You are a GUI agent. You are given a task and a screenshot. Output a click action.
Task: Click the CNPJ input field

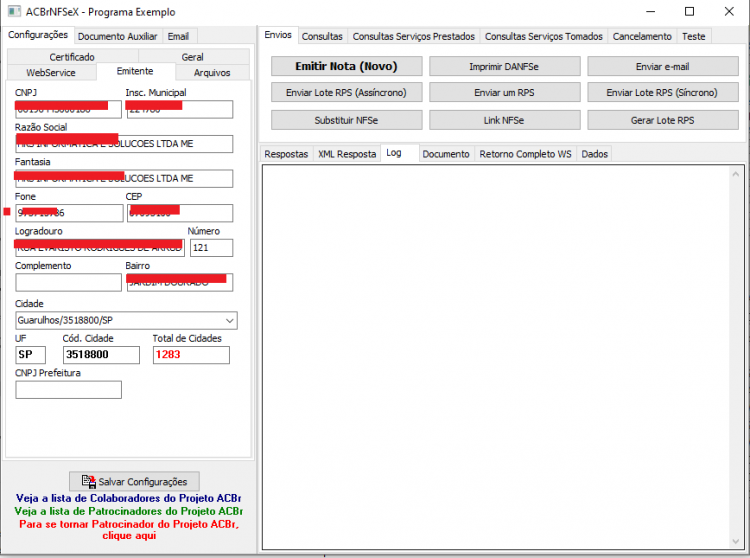coord(68,109)
